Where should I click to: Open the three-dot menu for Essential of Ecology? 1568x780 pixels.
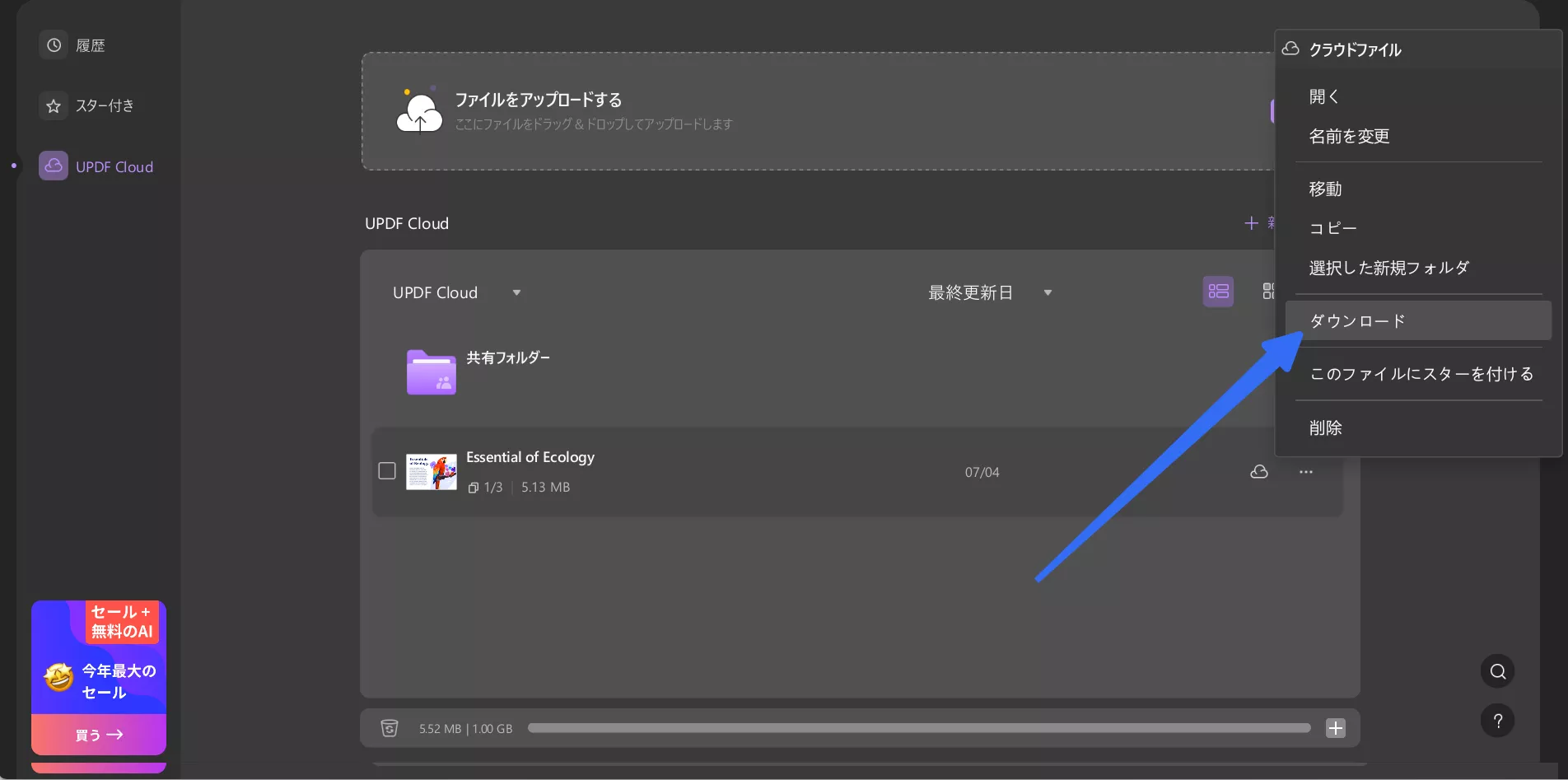1306,472
